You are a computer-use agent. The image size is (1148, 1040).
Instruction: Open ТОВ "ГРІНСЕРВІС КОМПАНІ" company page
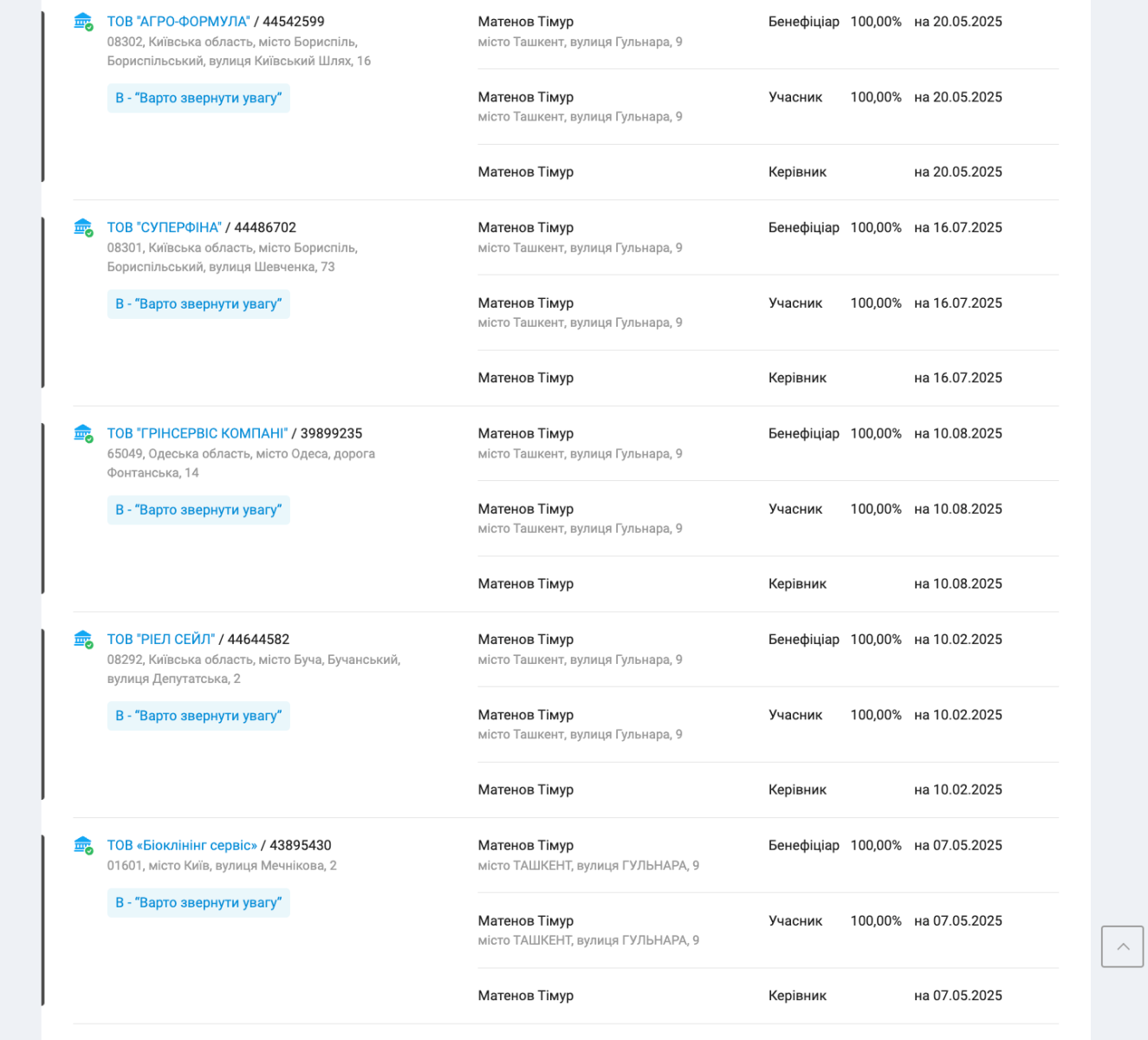click(198, 433)
